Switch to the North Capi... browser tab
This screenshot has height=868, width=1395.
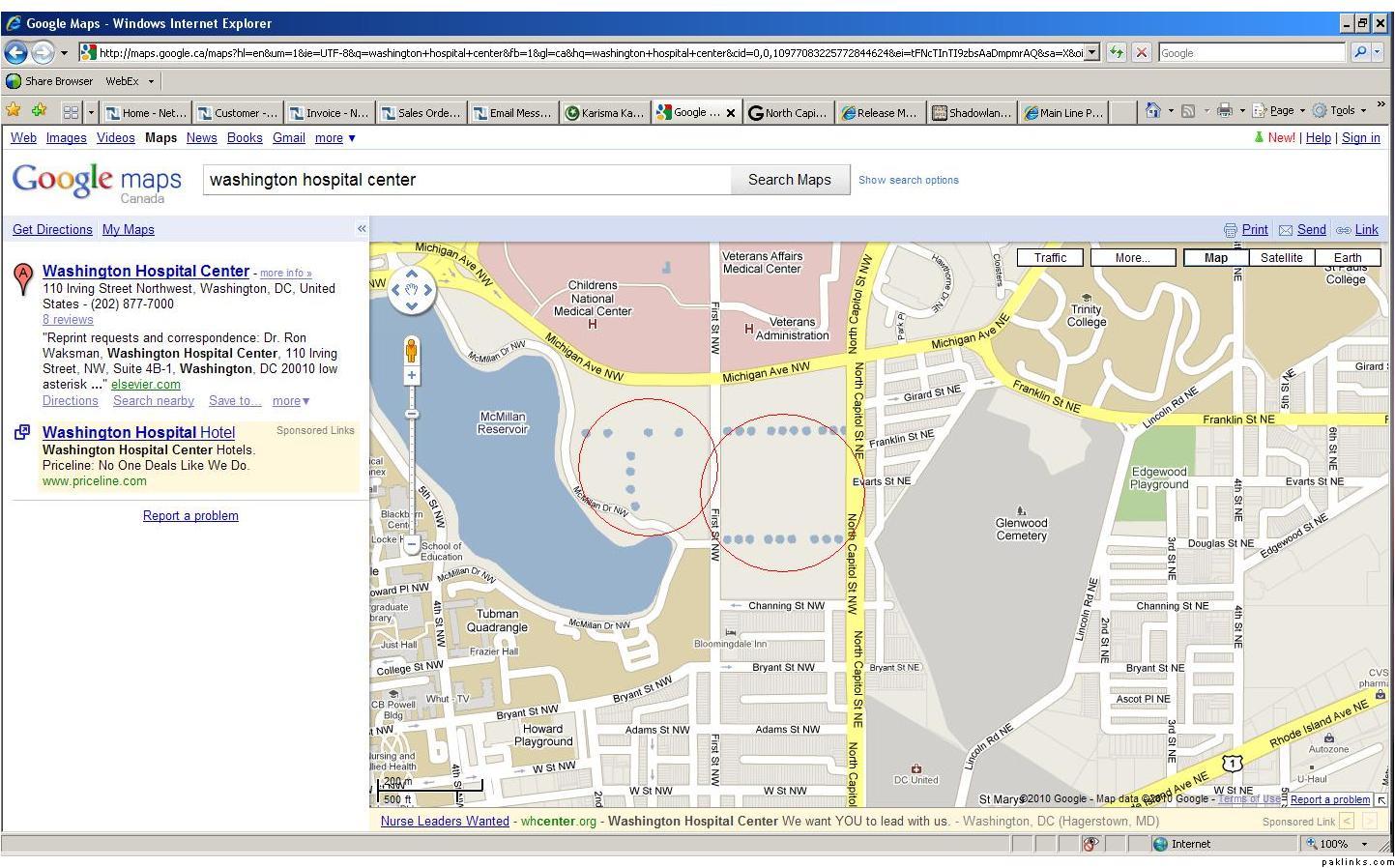coord(788,113)
